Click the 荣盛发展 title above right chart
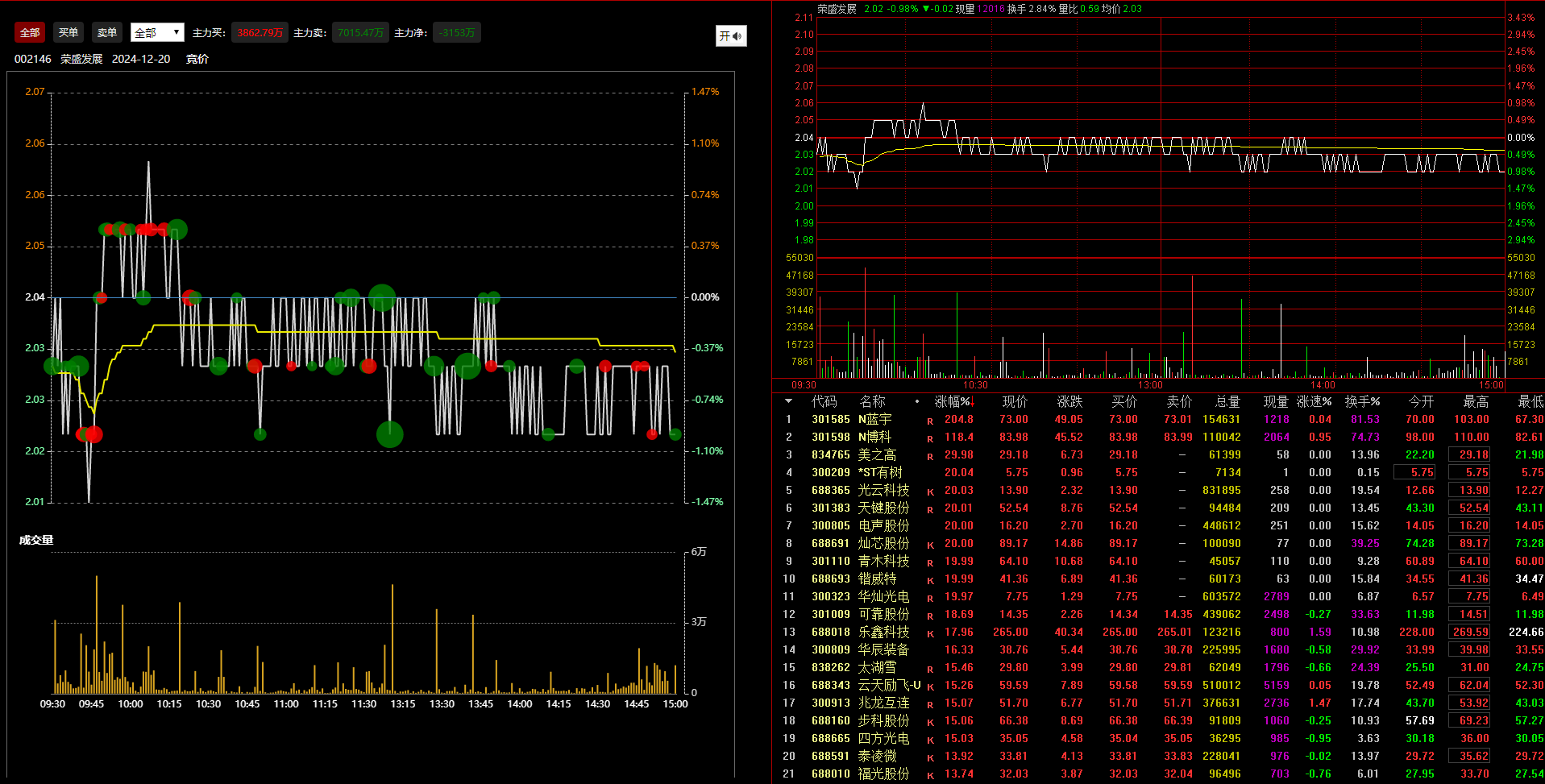The image size is (1545, 784). pyautogui.click(x=837, y=9)
